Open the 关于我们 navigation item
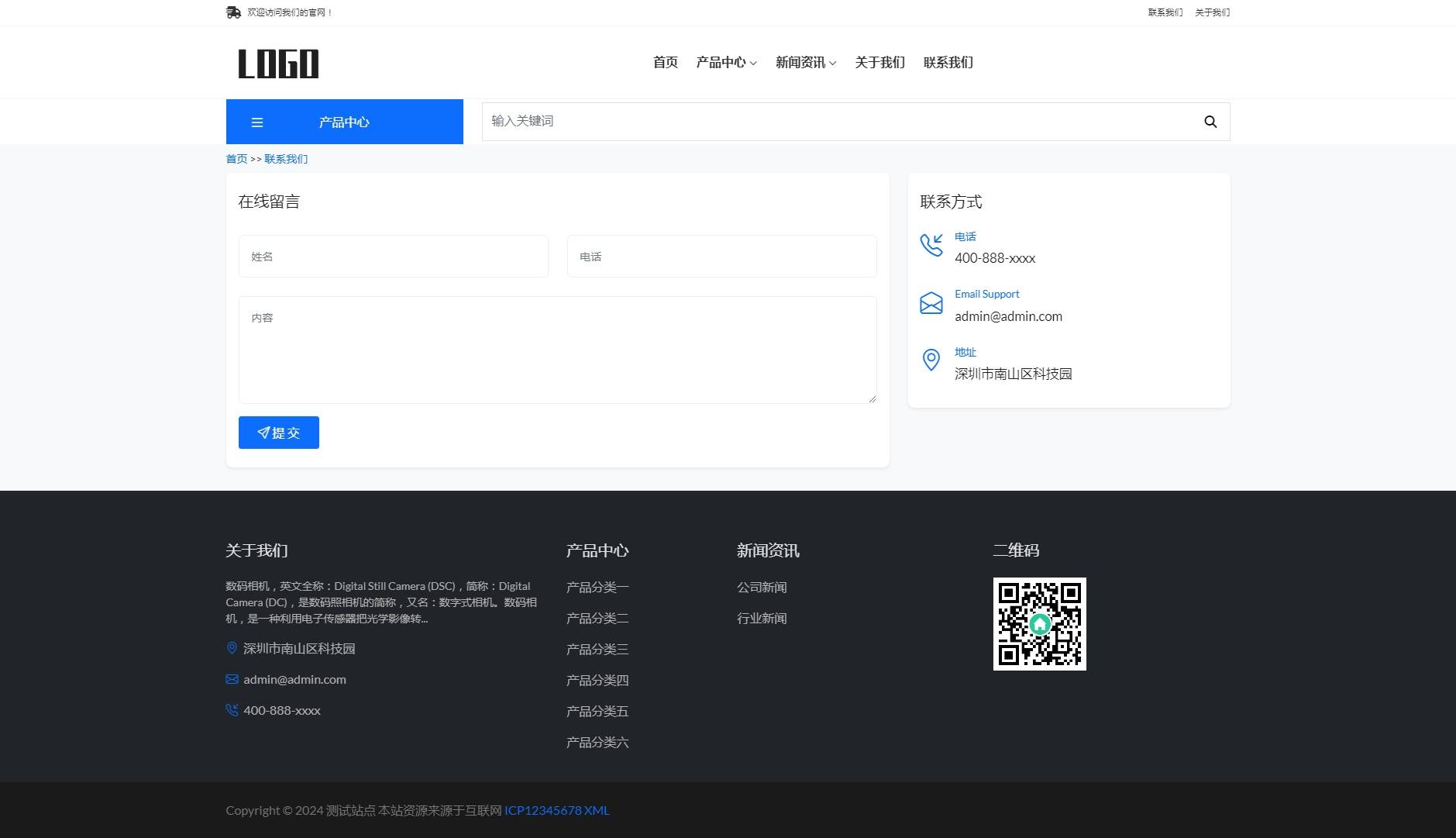This screenshot has width=1456, height=838. [x=879, y=62]
